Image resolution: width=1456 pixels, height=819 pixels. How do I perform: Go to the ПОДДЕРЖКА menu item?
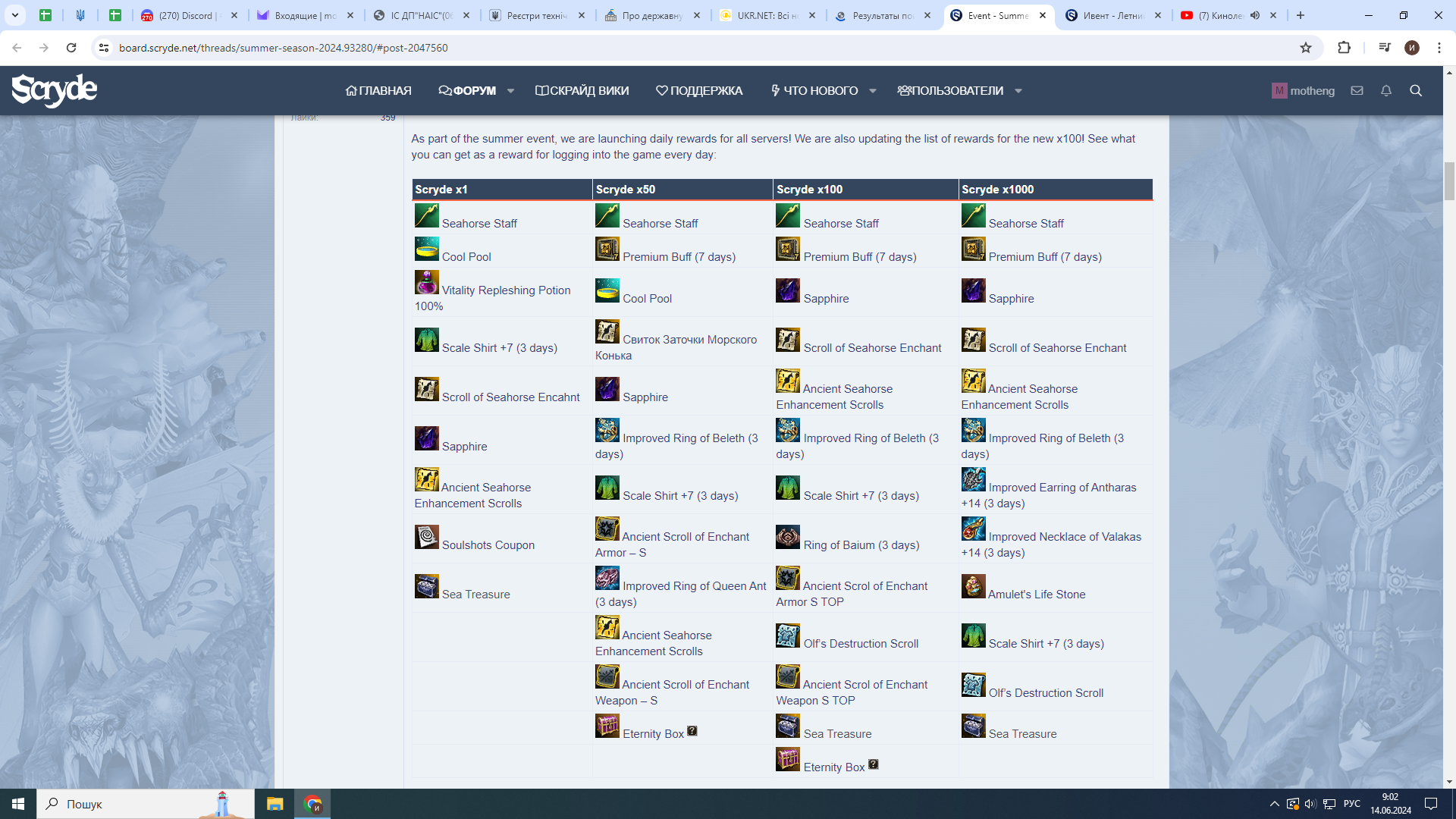[x=698, y=90]
